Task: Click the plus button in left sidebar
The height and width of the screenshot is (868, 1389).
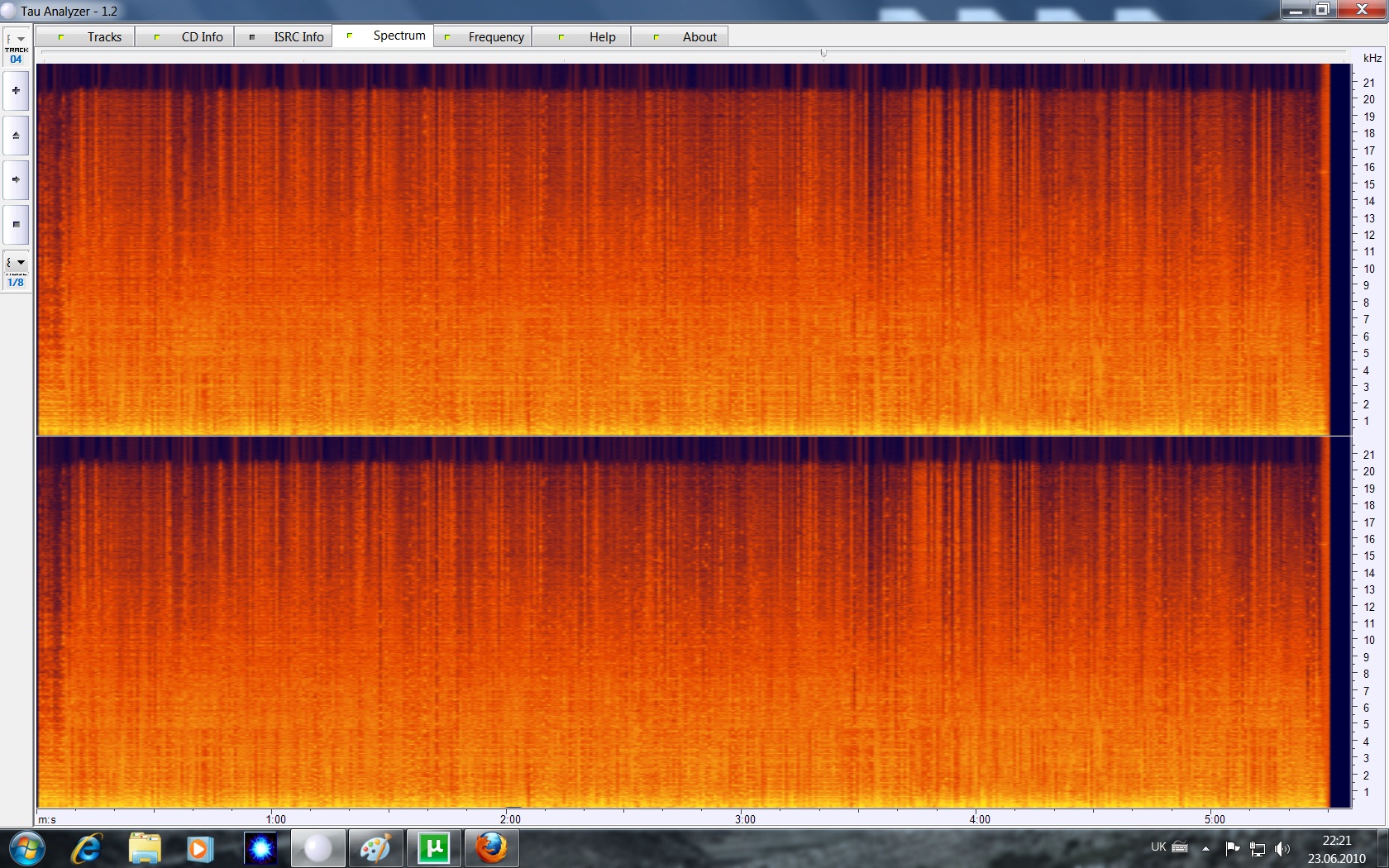Action: click(x=16, y=91)
